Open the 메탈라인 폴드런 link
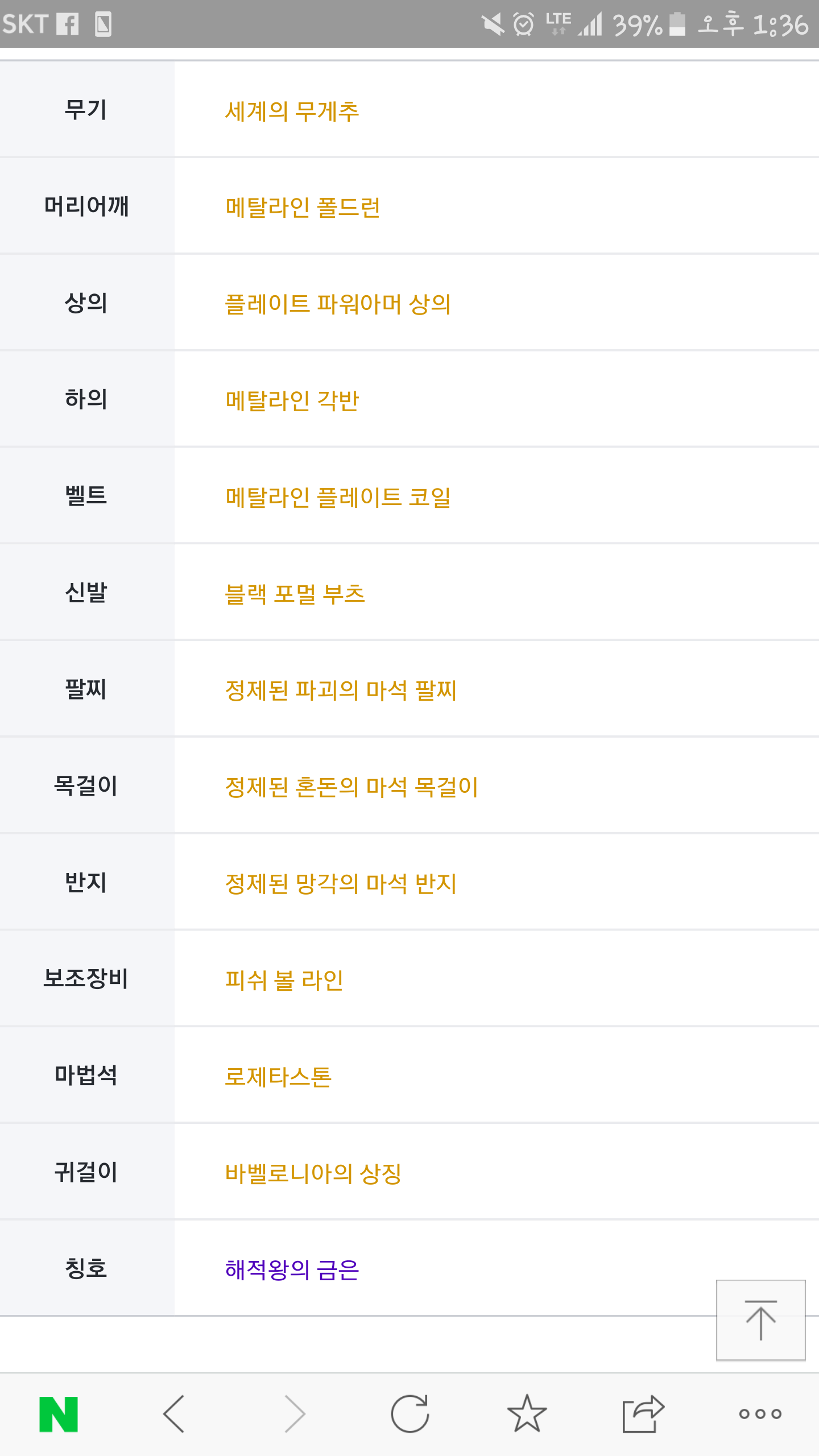Screen dimensions: 819x1456 point(303,208)
